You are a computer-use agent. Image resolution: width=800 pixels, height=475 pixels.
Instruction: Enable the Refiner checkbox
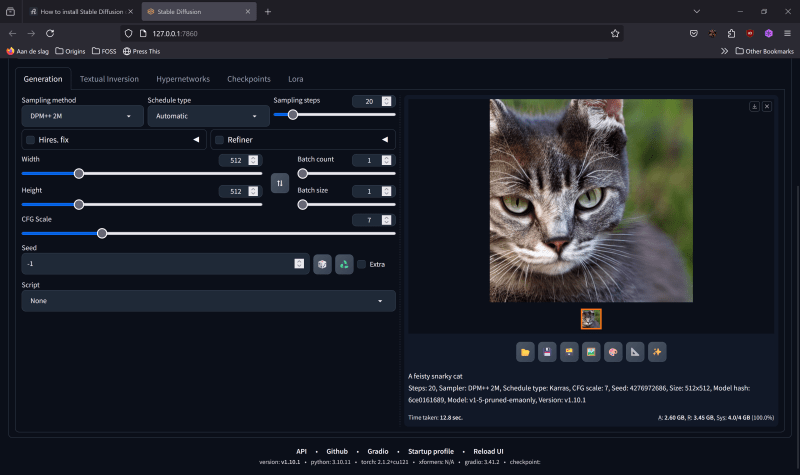pos(219,140)
